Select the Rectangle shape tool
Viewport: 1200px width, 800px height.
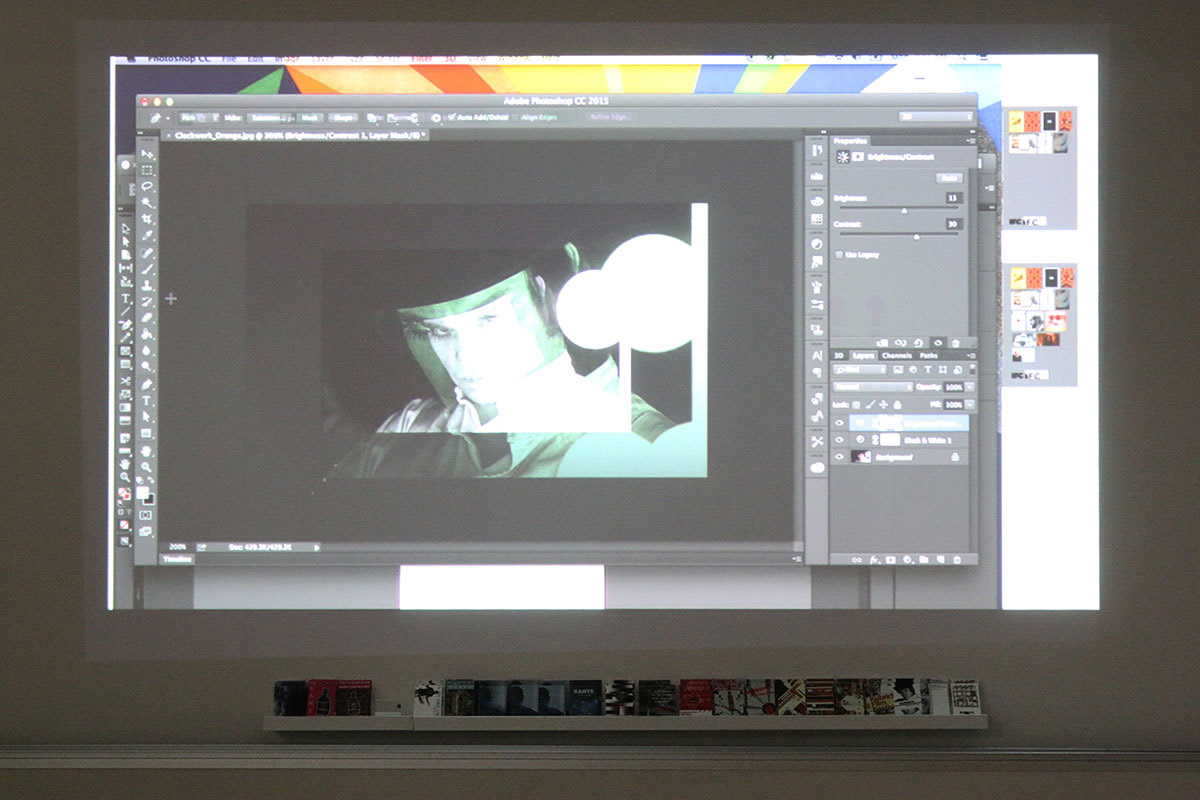[x=147, y=433]
